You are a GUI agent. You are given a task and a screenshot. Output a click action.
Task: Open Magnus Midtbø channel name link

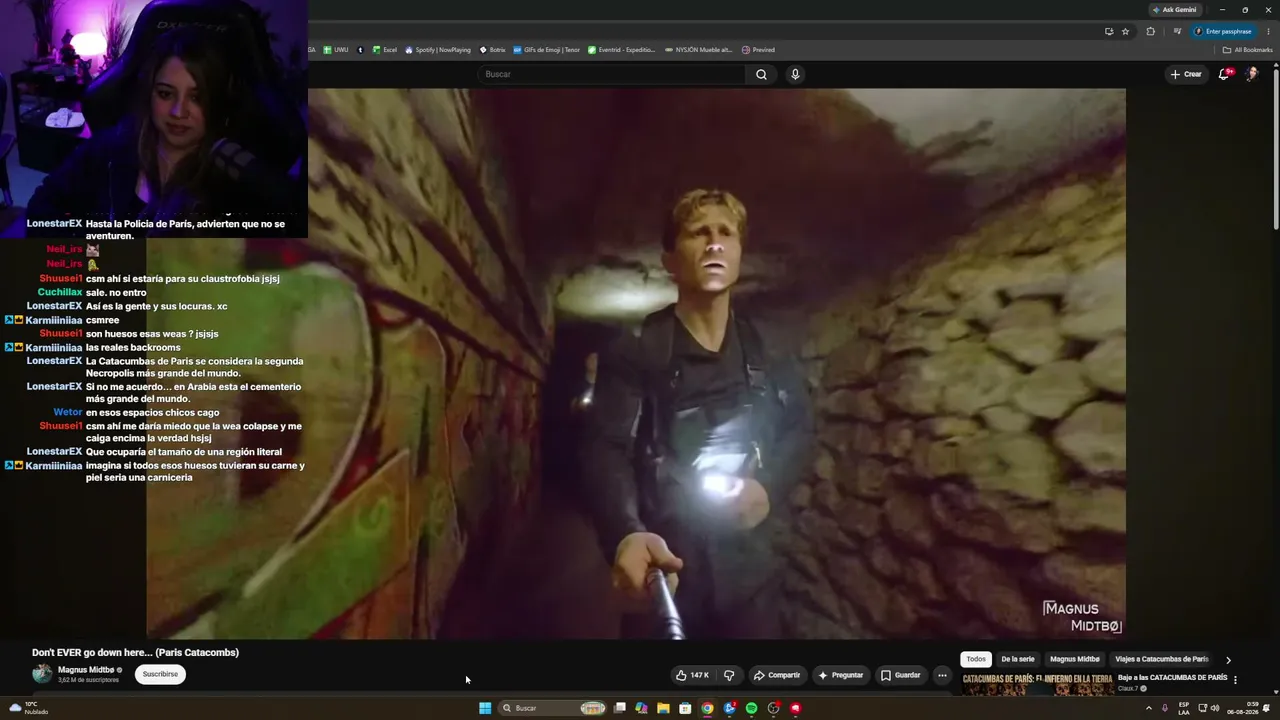click(86, 670)
